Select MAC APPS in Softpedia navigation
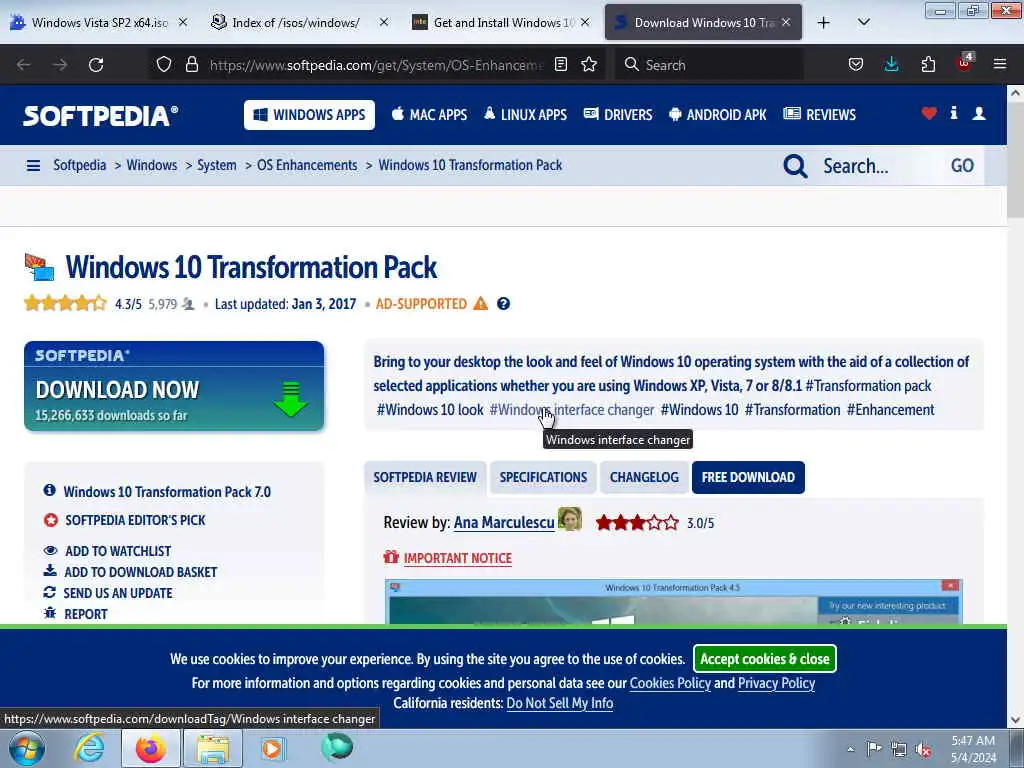 (x=430, y=115)
